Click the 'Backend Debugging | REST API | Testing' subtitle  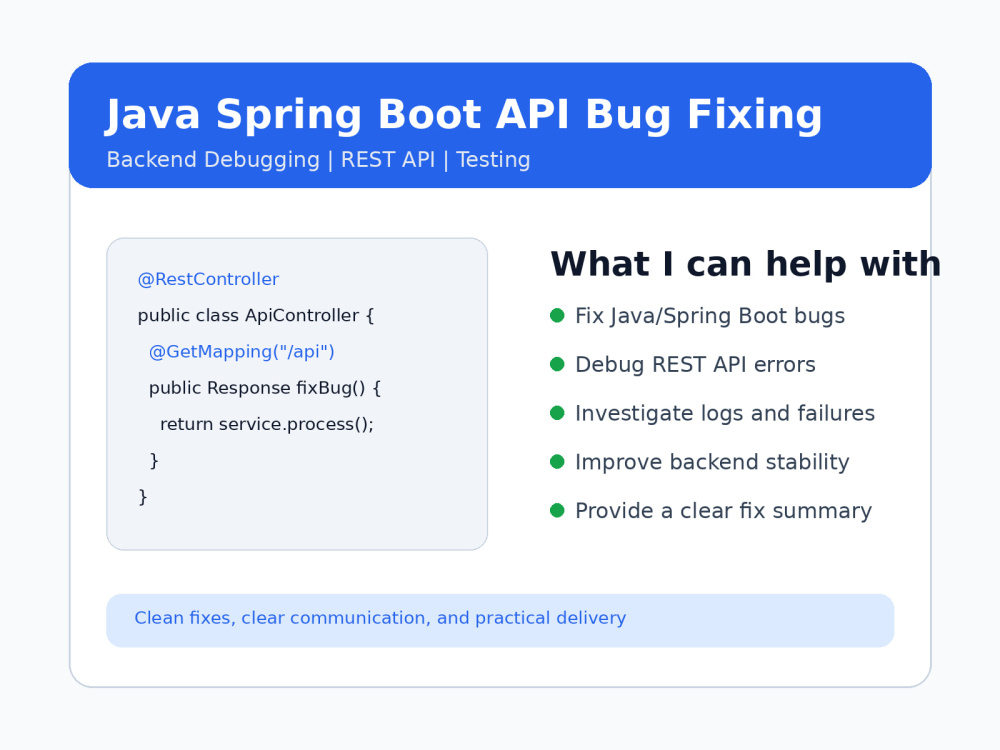coord(318,160)
